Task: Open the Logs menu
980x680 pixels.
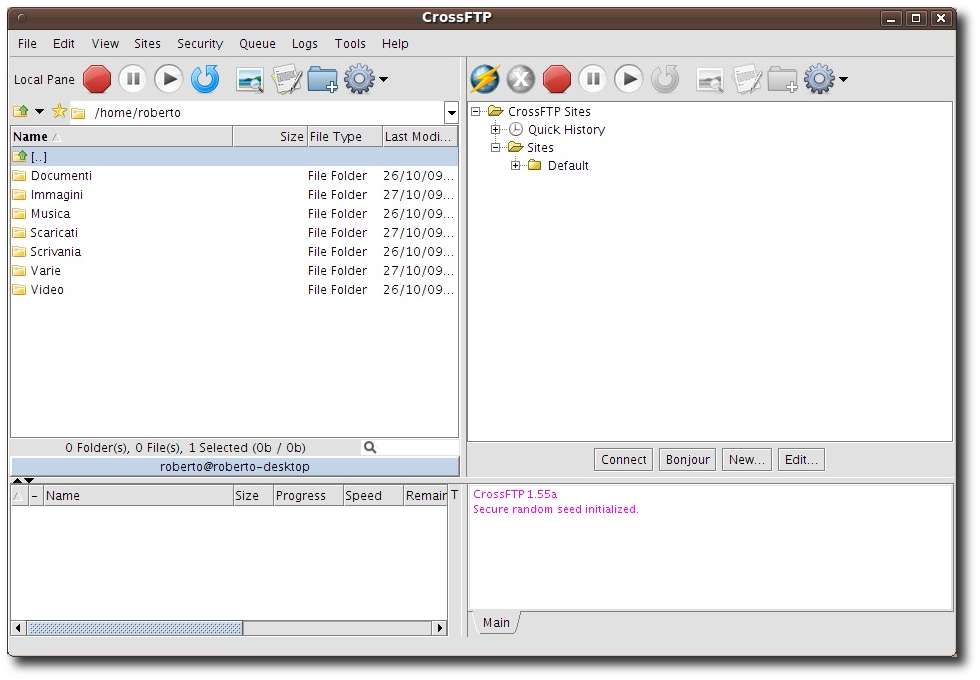Action: click(x=305, y=44)
